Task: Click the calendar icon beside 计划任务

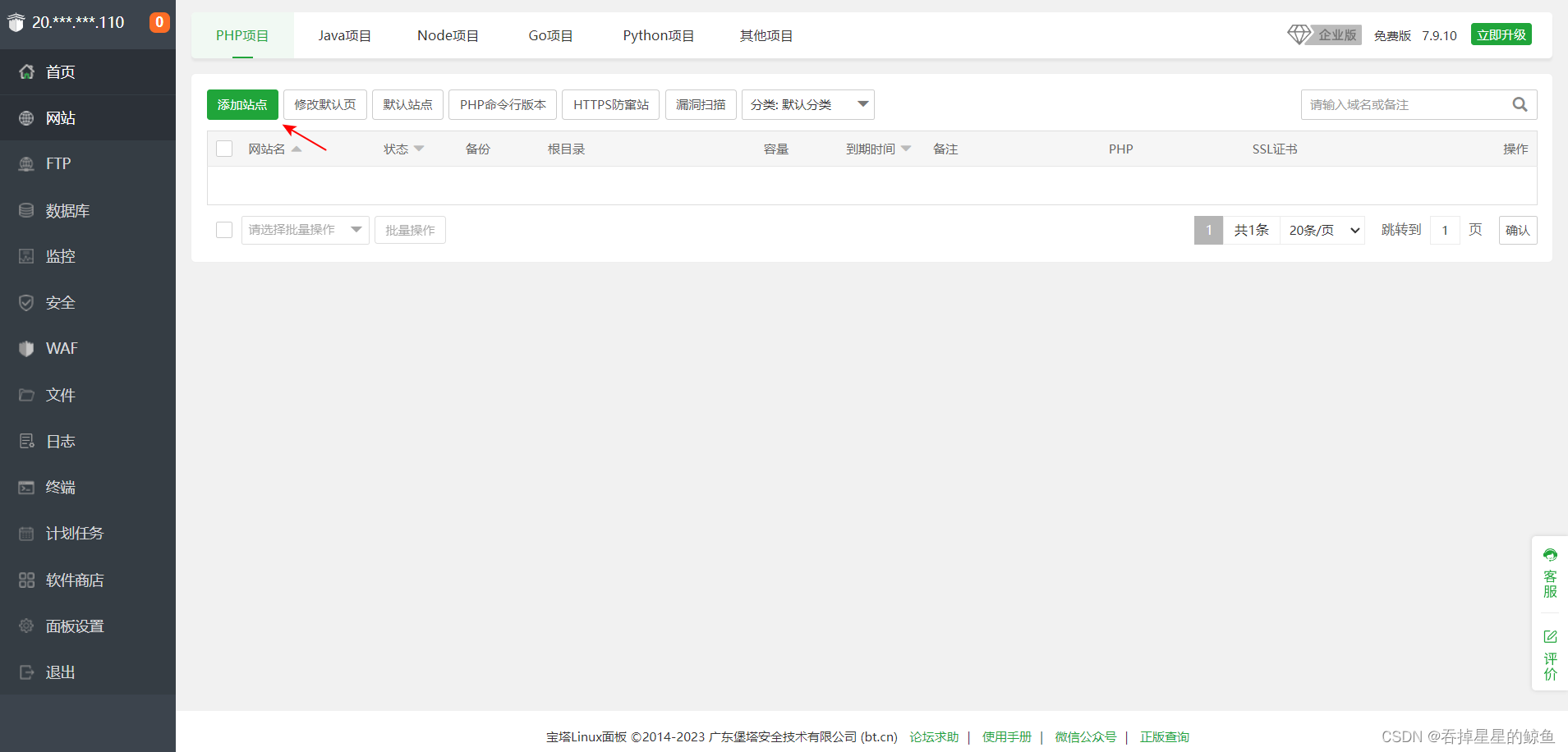Action: click(x=26, y=534)
